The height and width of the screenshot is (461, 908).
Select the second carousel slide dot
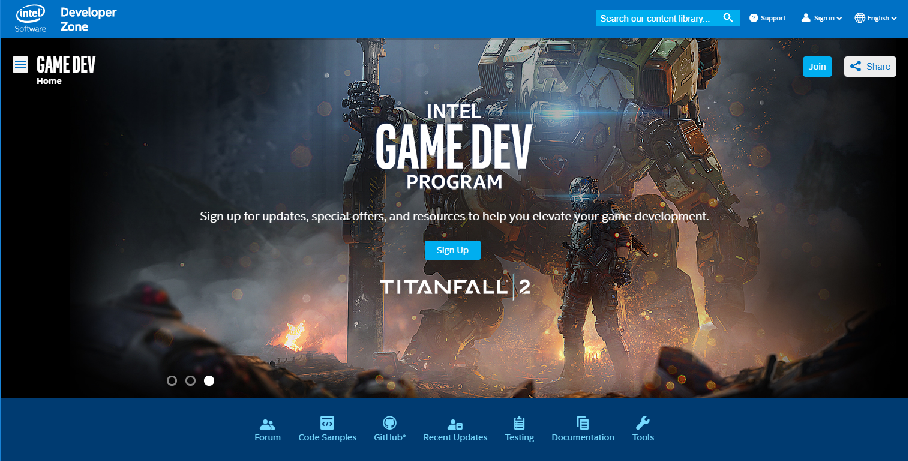click(191, 380)
